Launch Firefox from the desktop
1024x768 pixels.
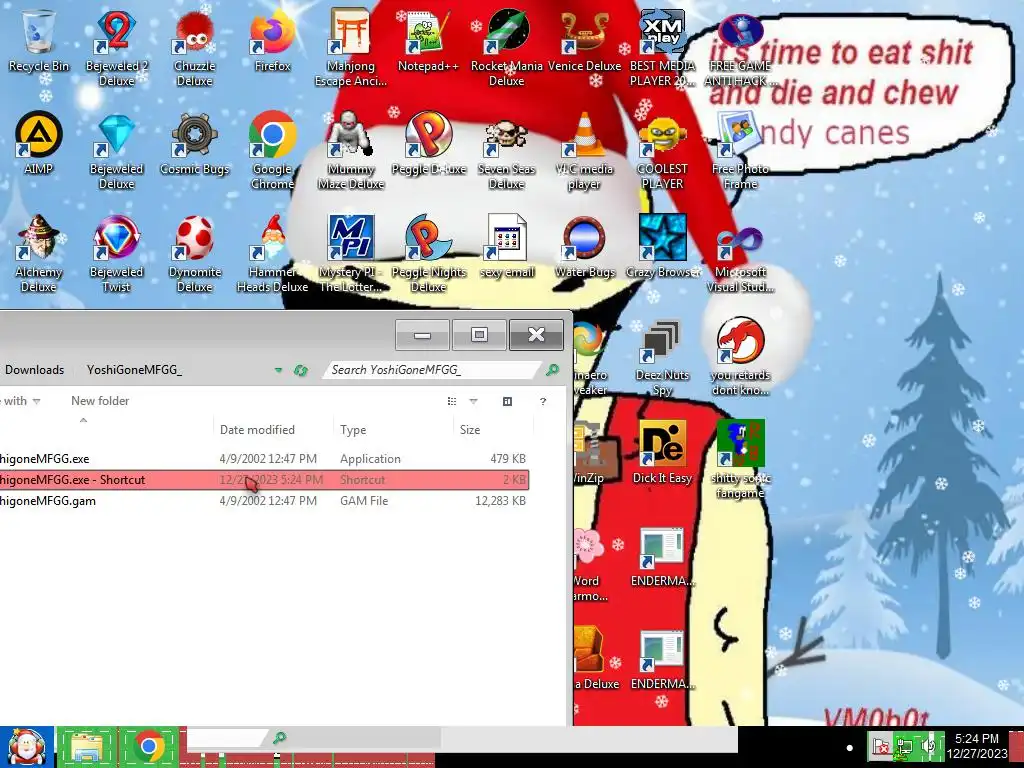pyautogui.click(x=272, y=40)
